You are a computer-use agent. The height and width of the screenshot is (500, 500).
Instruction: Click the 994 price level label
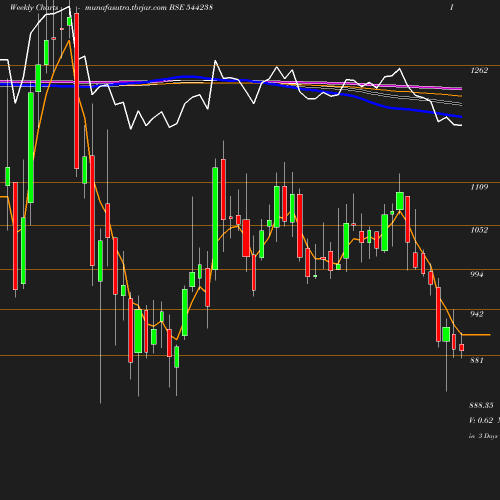pos(476,274)
